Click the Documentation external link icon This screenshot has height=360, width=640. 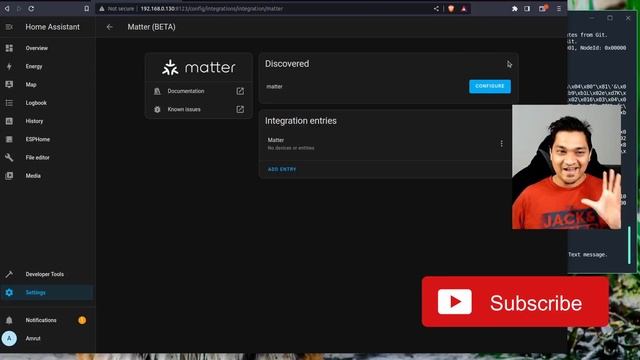(x=240, y=91)
